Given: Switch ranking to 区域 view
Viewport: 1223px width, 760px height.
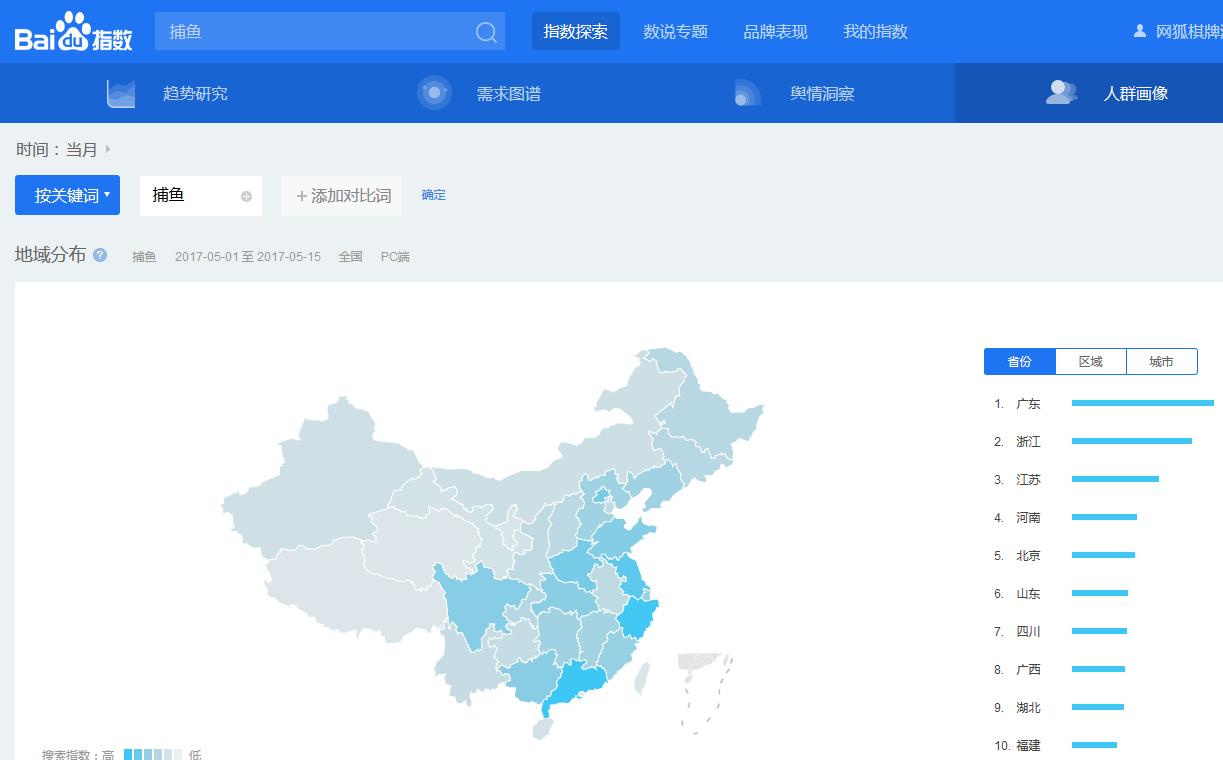Looking at the screenshot, I should pos(1090,361).
